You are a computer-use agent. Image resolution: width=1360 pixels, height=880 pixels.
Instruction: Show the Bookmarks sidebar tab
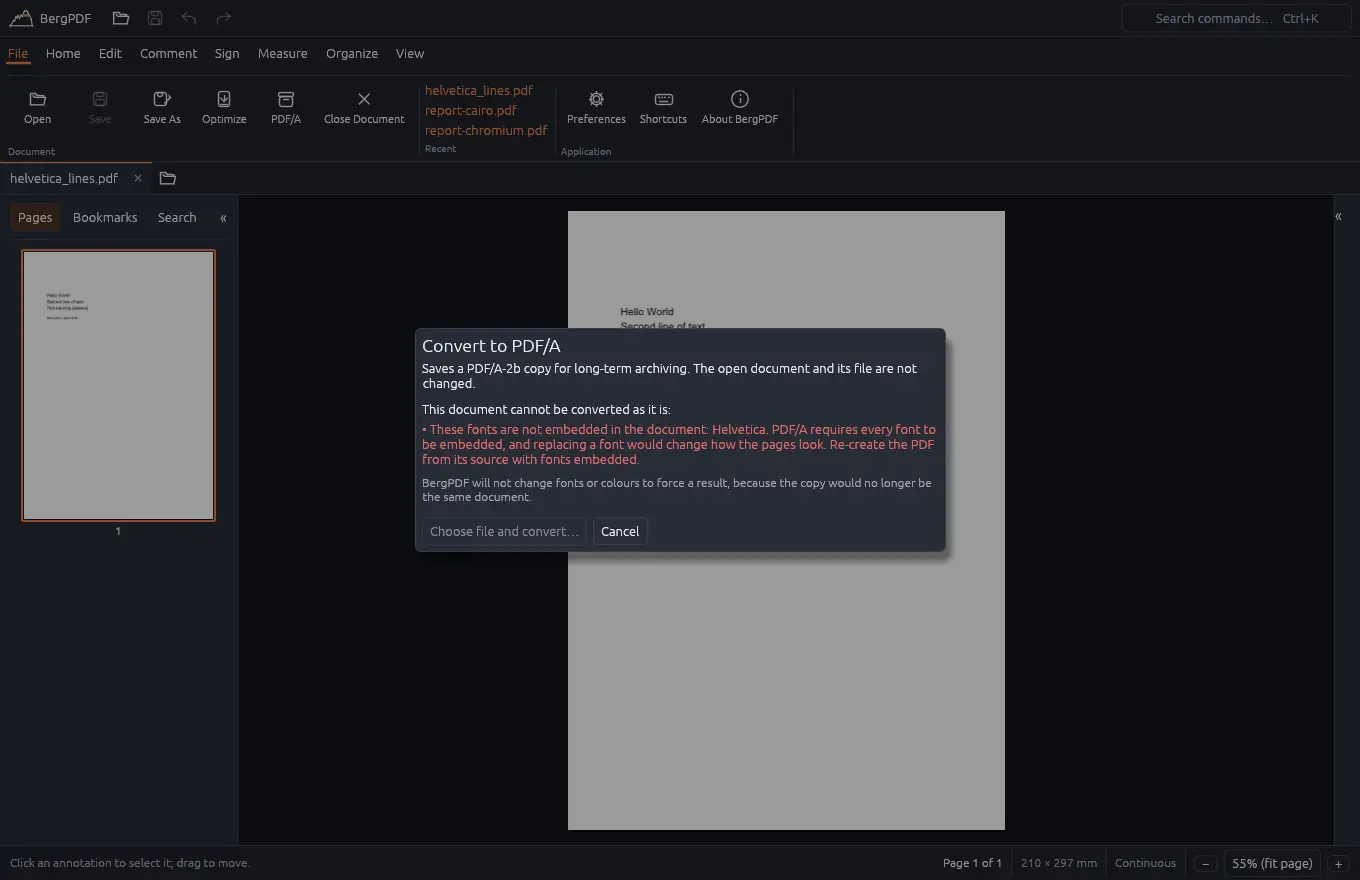click(x=105, y=217)
